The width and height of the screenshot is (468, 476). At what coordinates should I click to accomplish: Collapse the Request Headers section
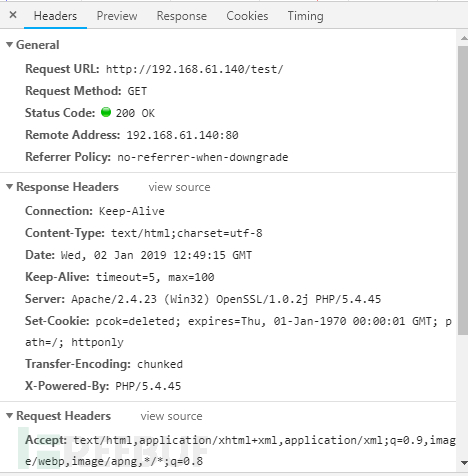point(10,416)
